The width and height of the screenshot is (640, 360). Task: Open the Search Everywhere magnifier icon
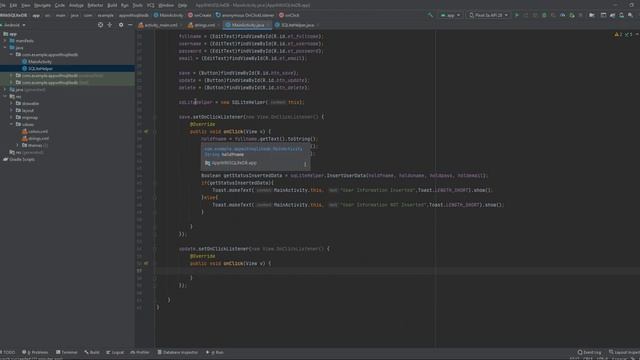click(631, 15)
